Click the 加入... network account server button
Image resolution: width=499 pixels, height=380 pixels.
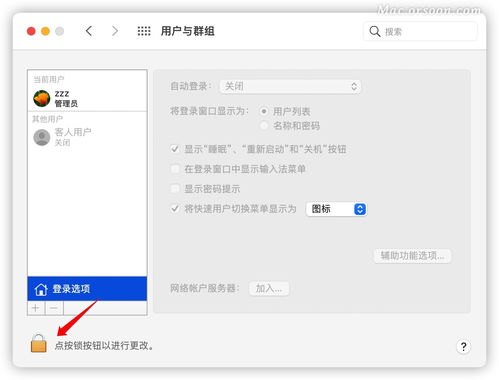[x=269, y=288]
